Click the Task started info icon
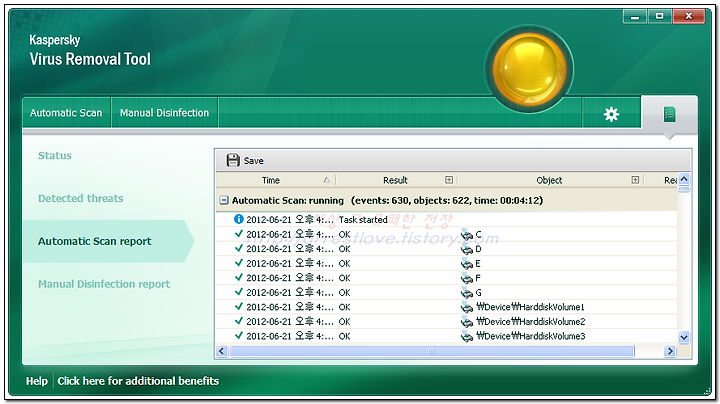720x404 pixels. [x=238, y=219]
